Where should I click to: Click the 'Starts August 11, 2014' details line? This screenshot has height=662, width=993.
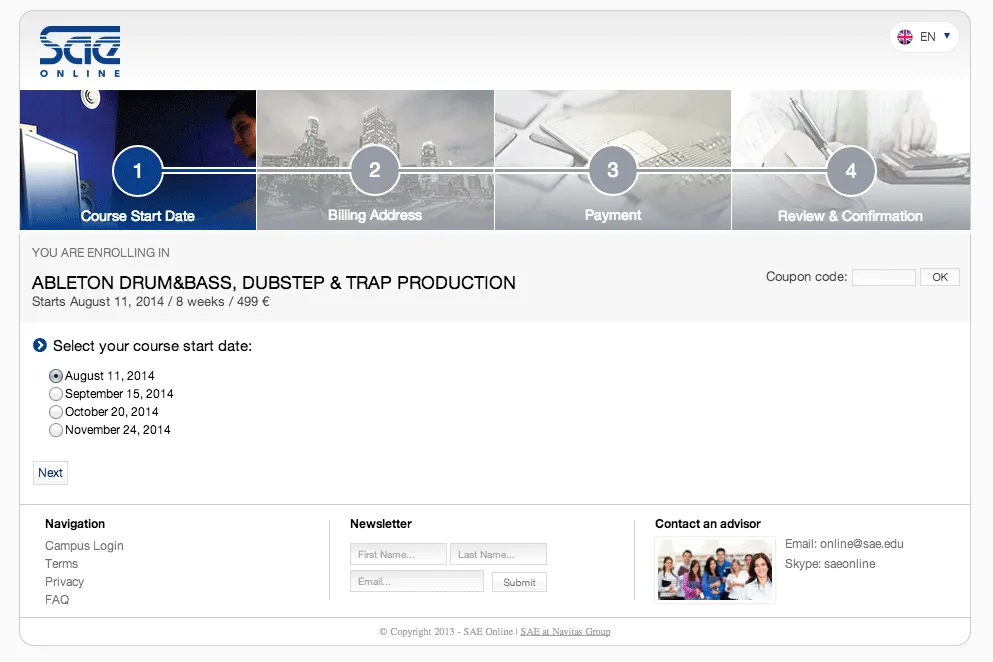pyautogui.click(x=151, y=302)
